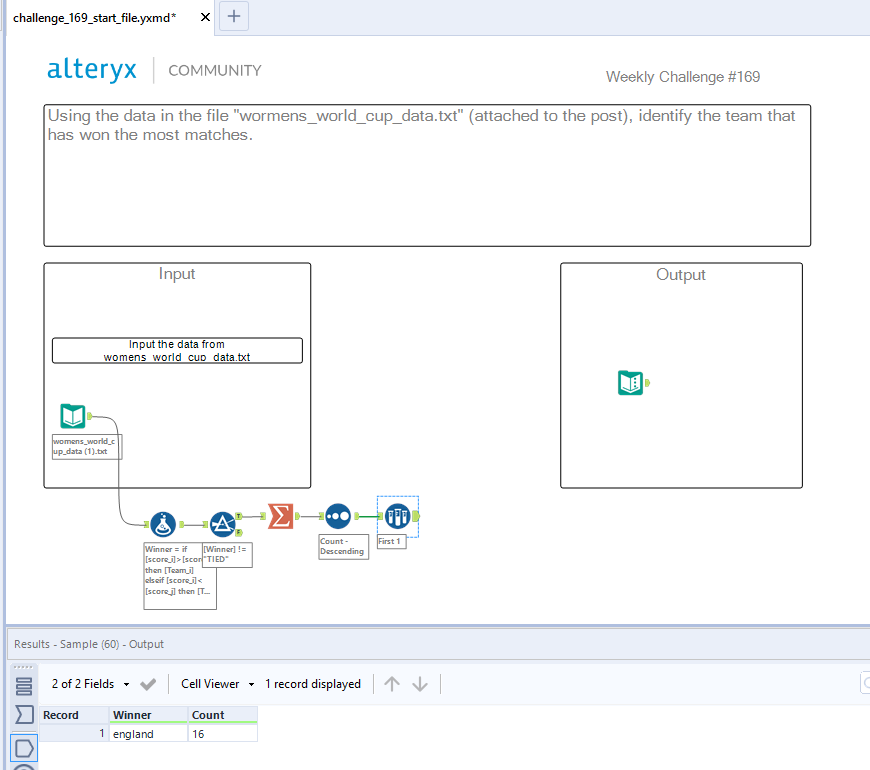The height and width of the screenshot is (770, 870).
Task: Click the Summarize tool output anchor
Action: [297, 516]
